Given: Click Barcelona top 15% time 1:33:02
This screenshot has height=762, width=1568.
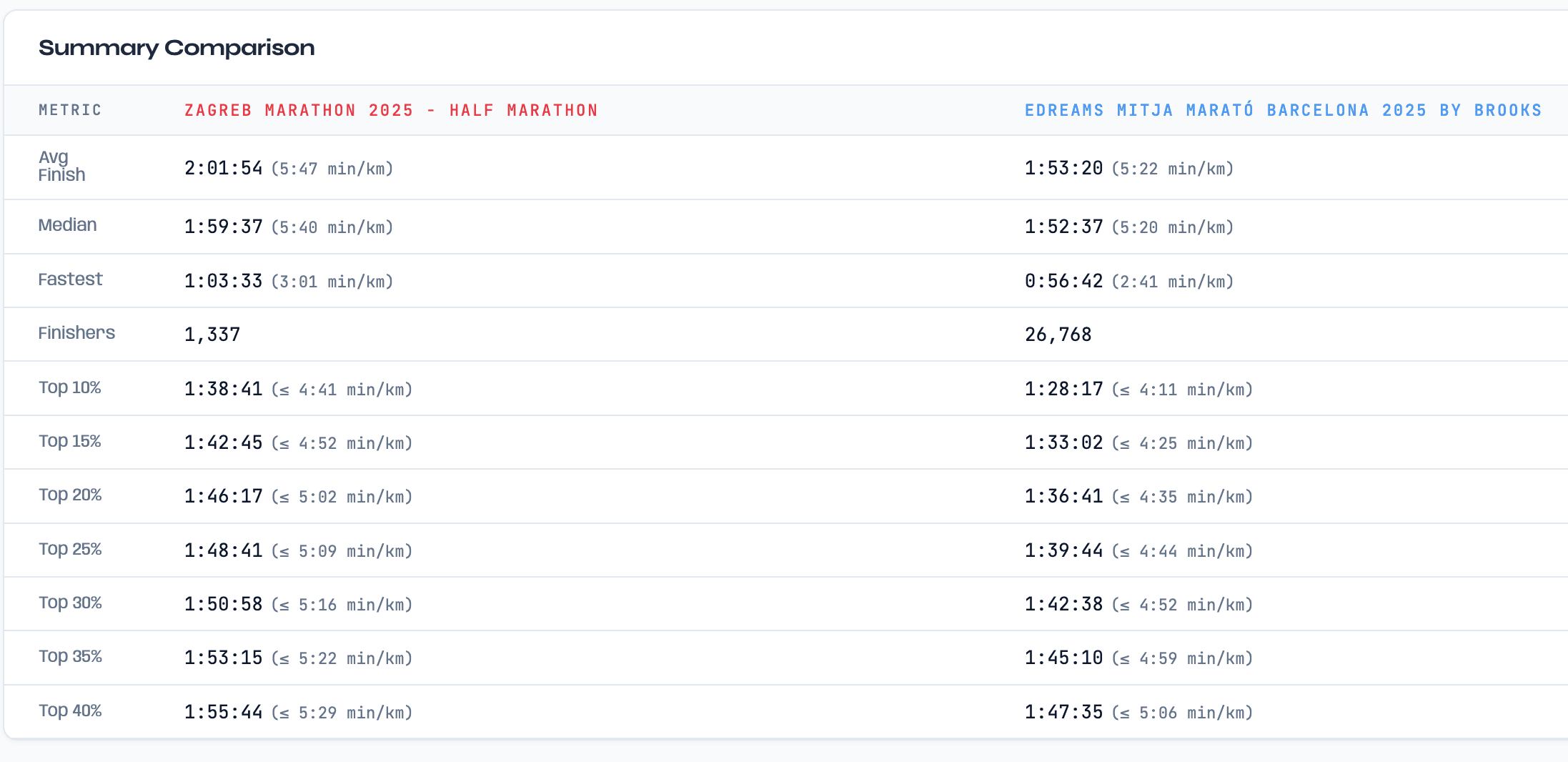Looking at the screenshot, I should pyautogui.click(x=1064, y=442).
